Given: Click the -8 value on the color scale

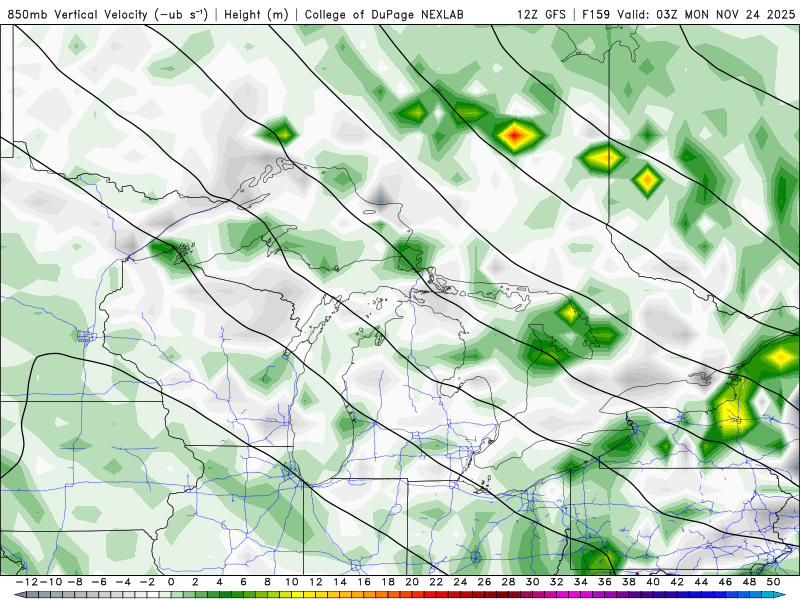Looking at the screenshot, I should (75, 582).
